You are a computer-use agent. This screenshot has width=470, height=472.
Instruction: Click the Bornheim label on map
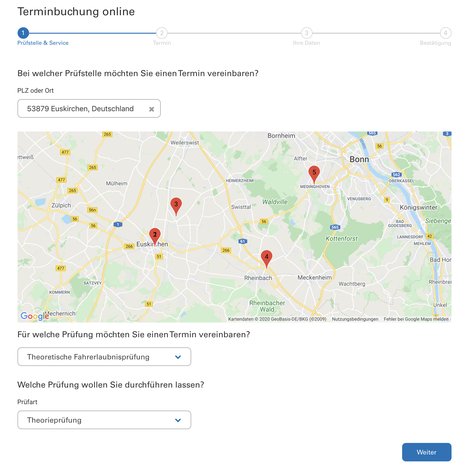tap(281, 136)
